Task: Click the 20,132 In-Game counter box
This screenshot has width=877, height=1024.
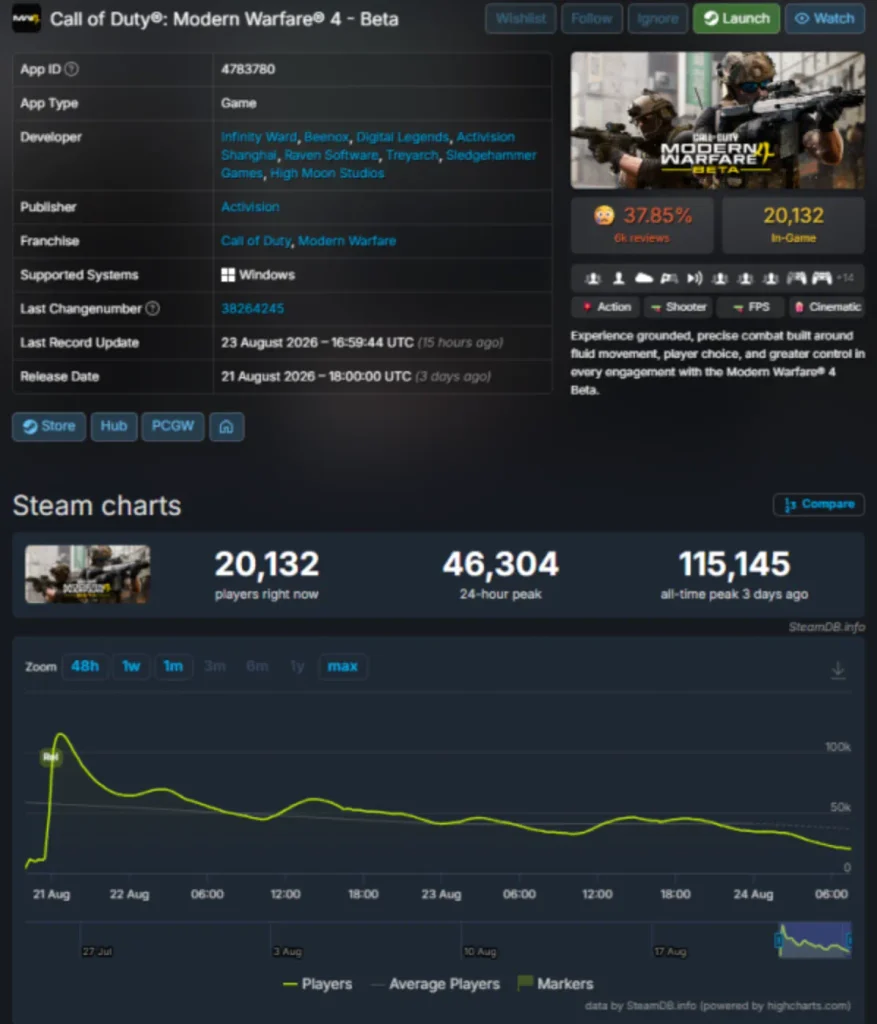Action: click(793, 224)
